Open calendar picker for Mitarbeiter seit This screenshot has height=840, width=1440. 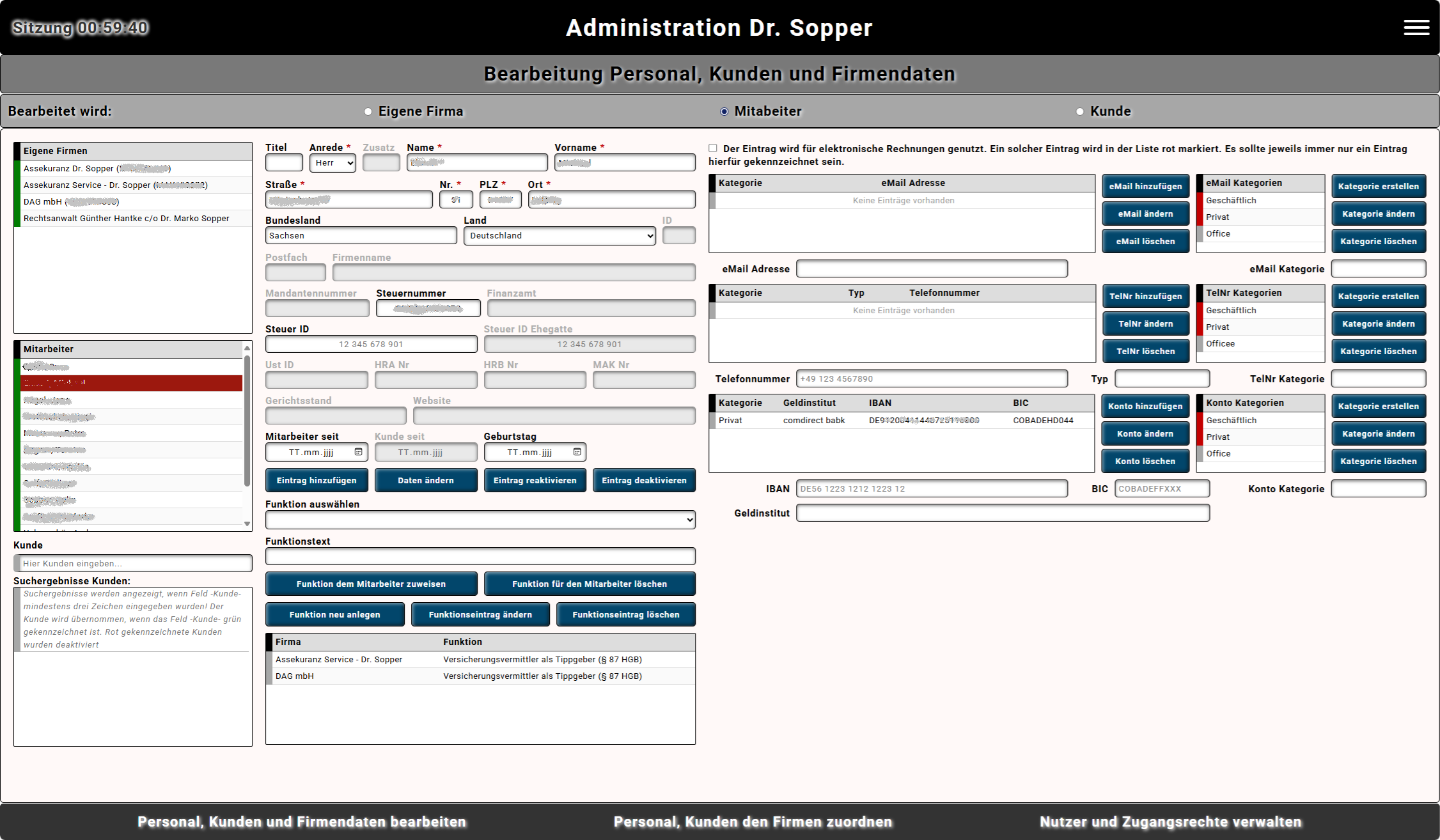click(358, 452)
